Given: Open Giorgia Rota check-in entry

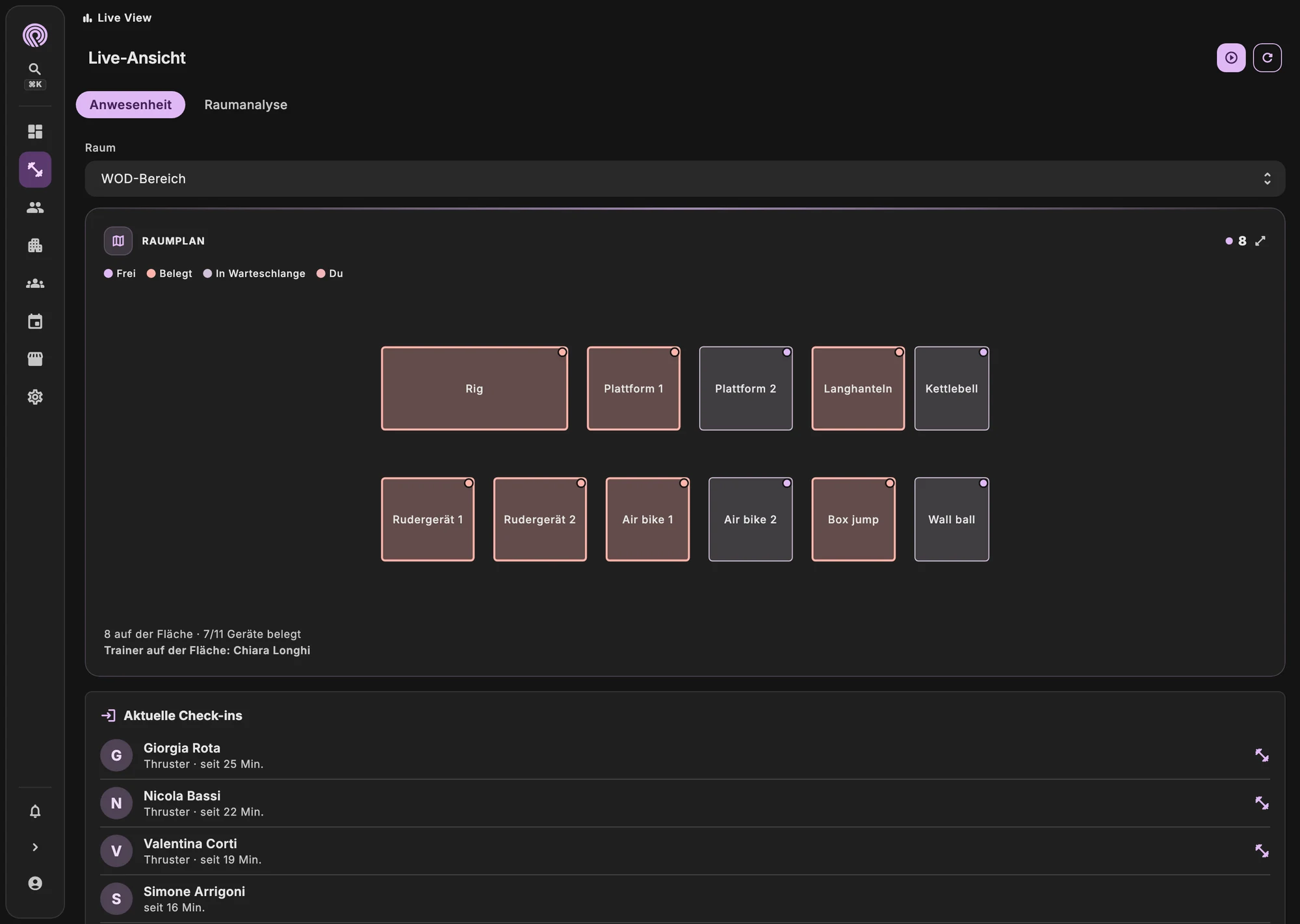Looking at the screenshot, I should pyautogui.click(x=685, y=755).
